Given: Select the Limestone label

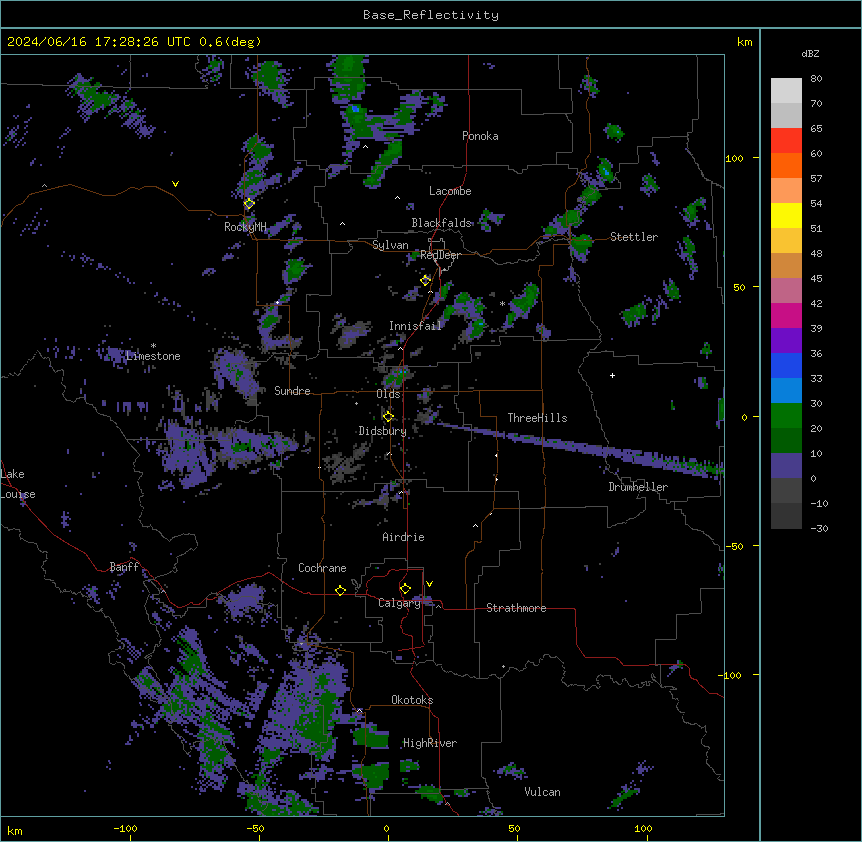Looking at the screenshot, I should pyautogui.click(x=153, y=356).
